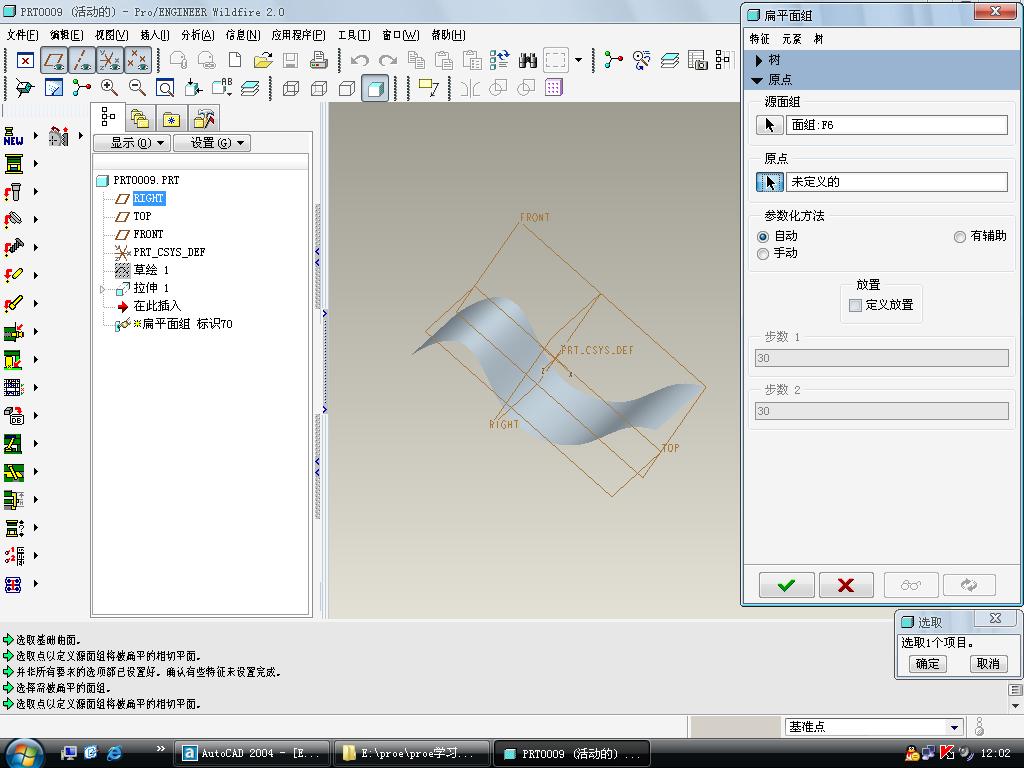Click the 面组:F6 field

(897, 125)
